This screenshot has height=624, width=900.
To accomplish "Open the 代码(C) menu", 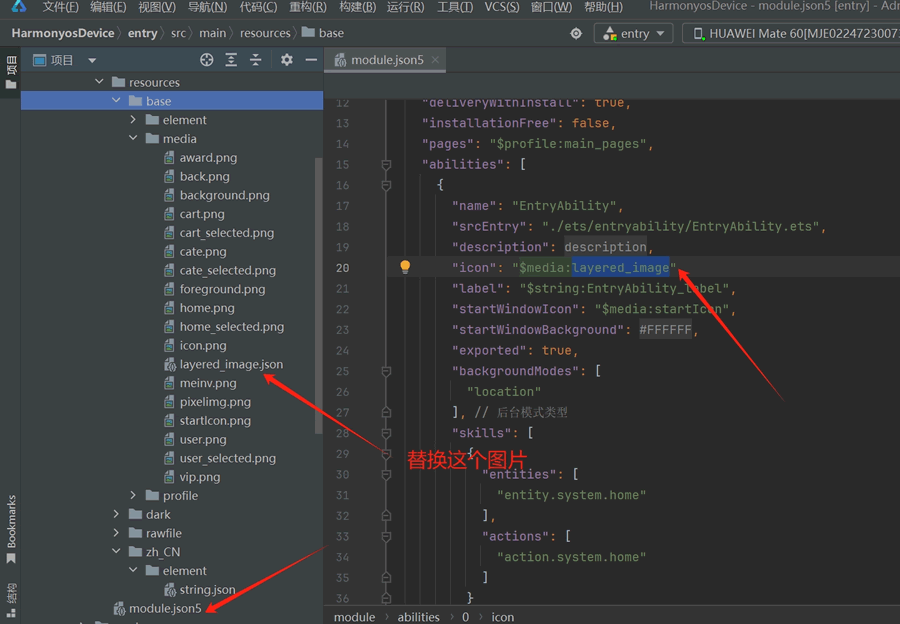I will [258, 7].
